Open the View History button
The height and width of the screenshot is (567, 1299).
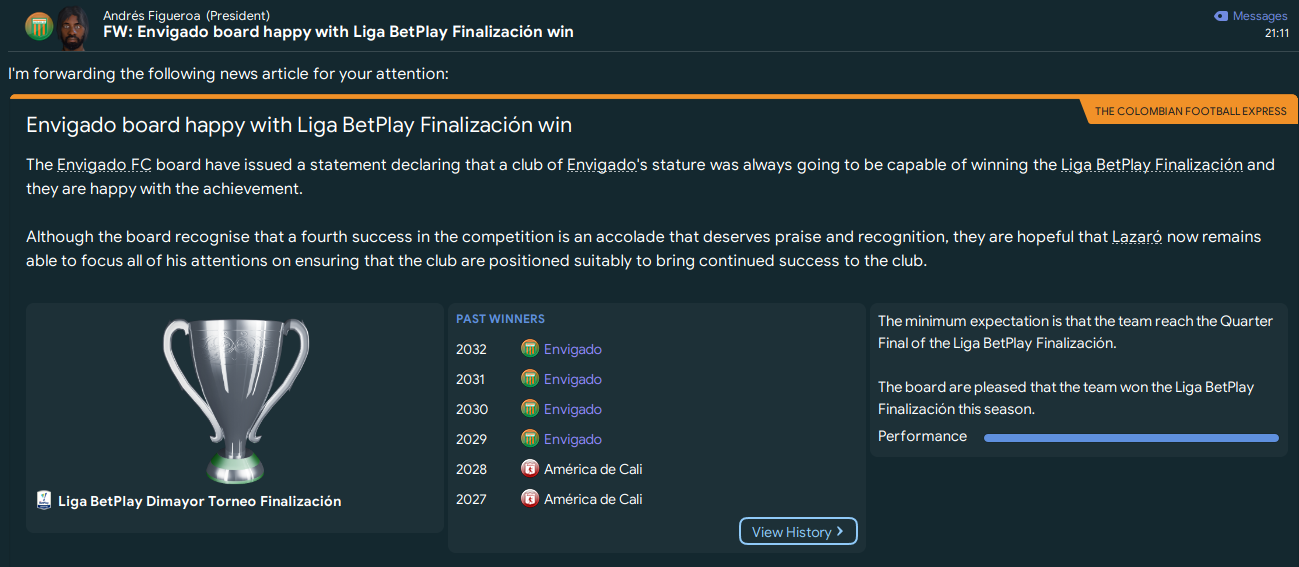(798, 532)
